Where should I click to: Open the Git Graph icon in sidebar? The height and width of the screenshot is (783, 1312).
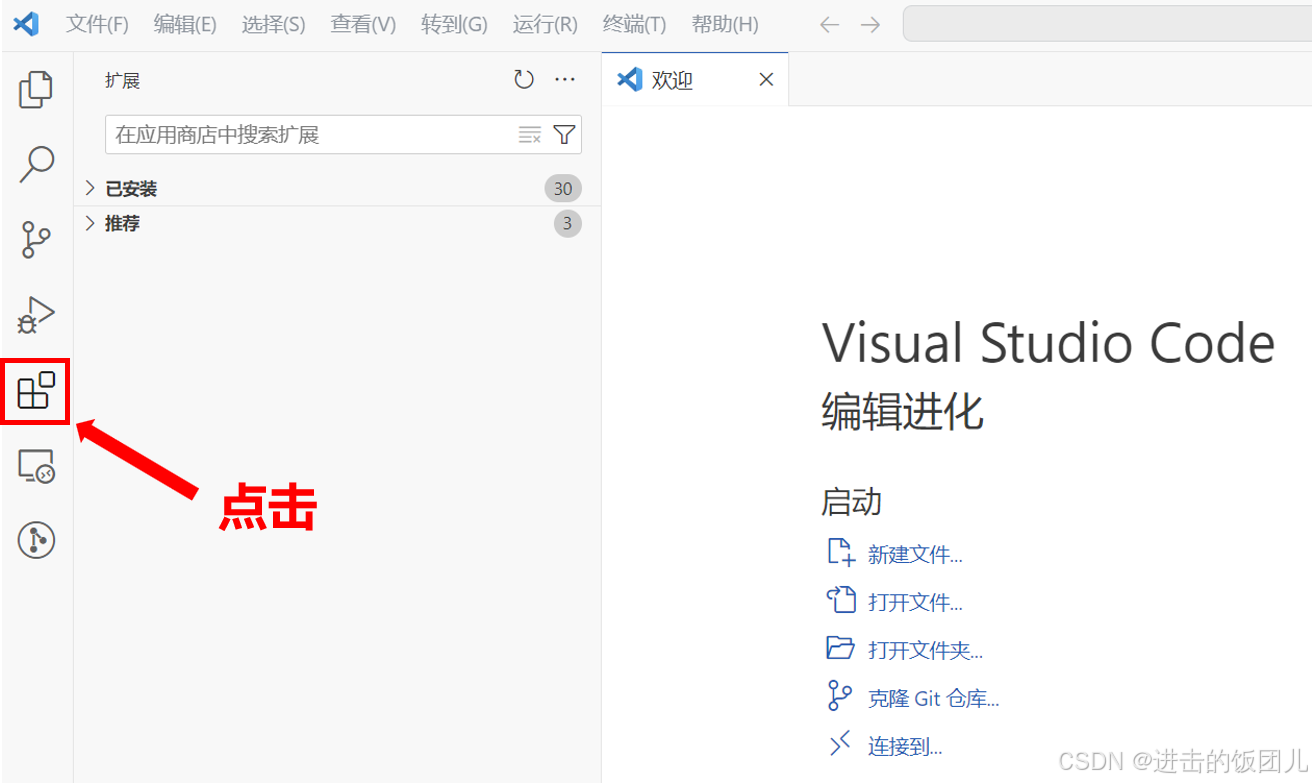click(36, 540)
